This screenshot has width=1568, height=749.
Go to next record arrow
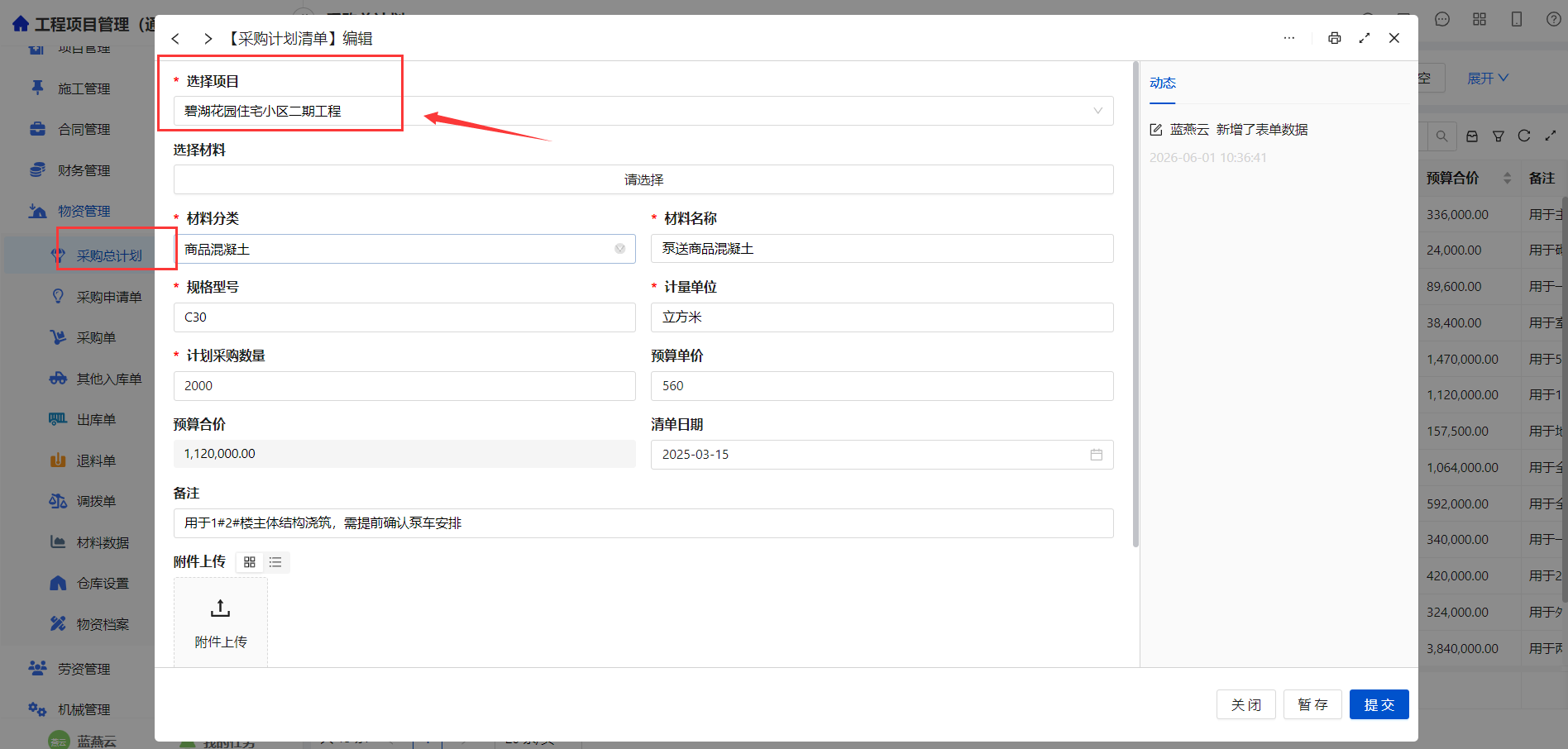pos(208,39)
